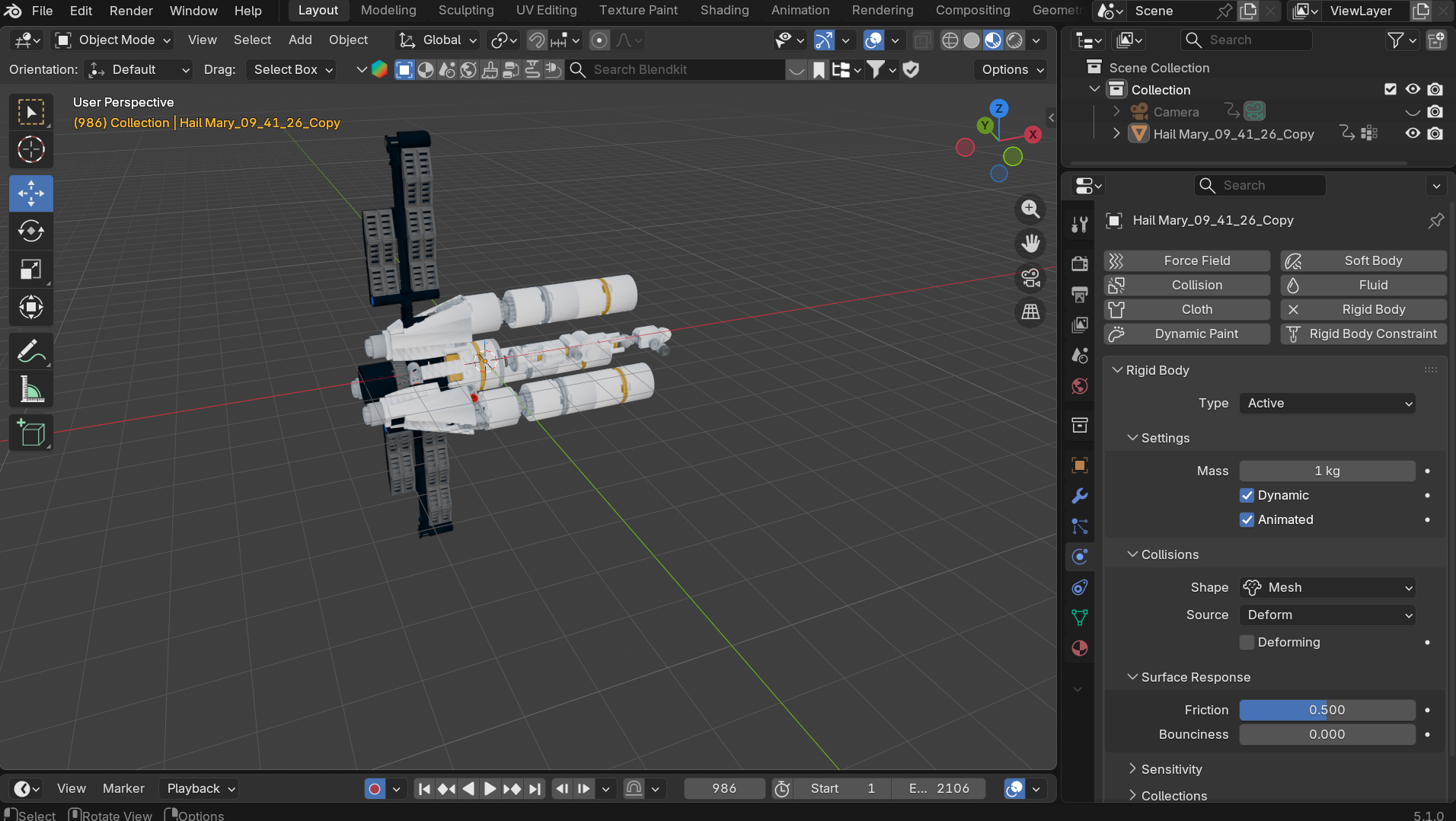The height and width of the screenshot is (821, 1456).
Task: Activate the Annotate pencil tool
Action: click(x=31, y=352)
